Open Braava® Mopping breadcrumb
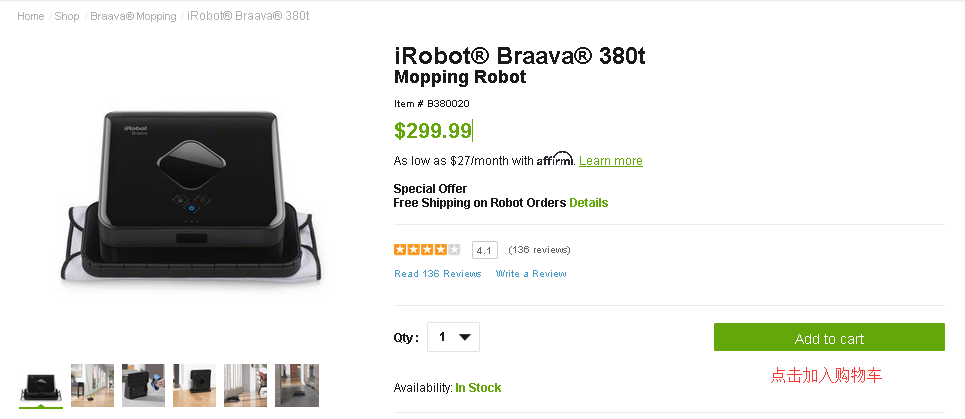965x419 pixels. tap(133, 16)
